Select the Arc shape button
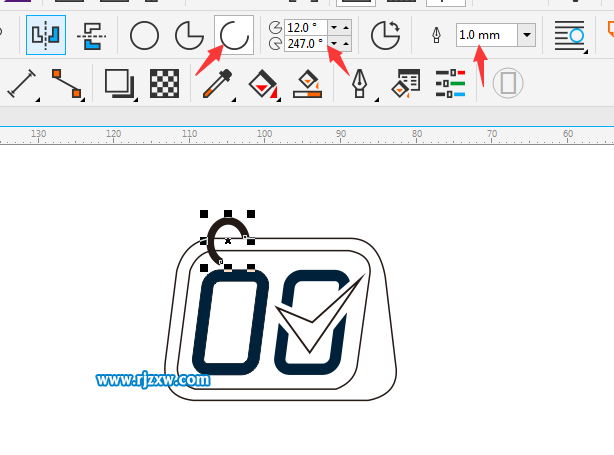The height and width of the screenshot is (455, 614). click(x=234, y=35)
